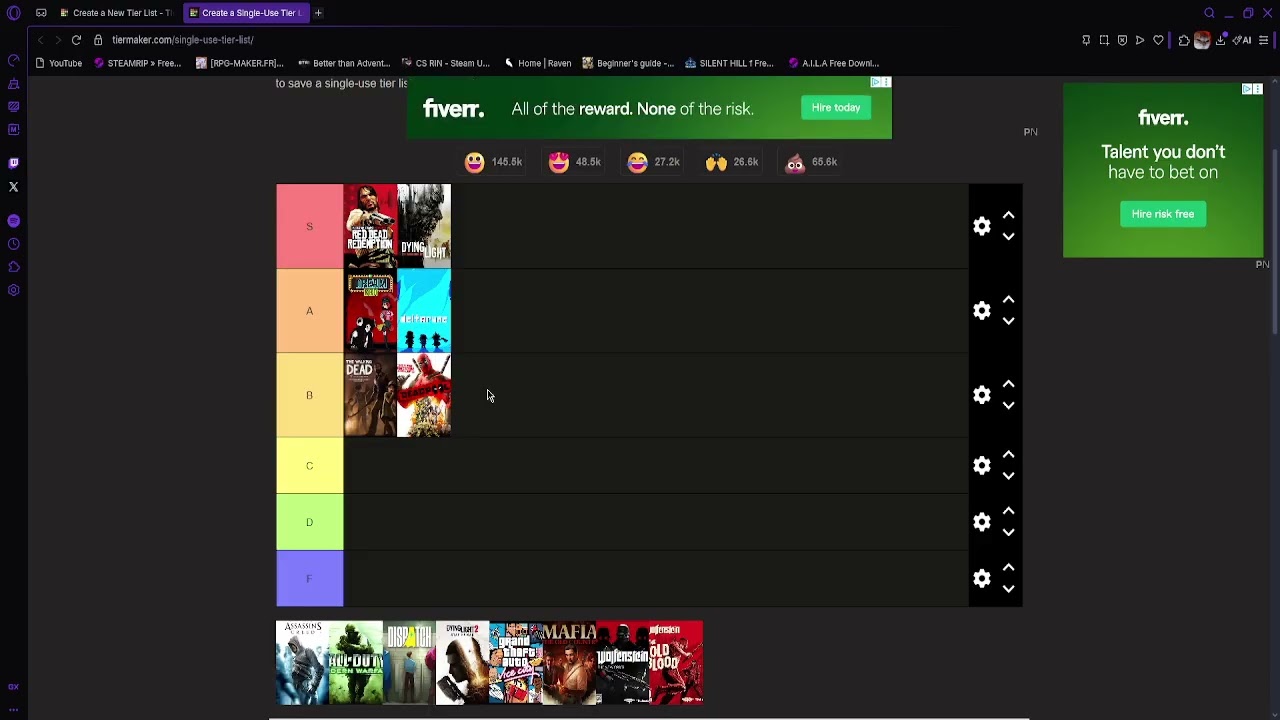1280x720 pixels.
Task: Switch to Create a New Tier List tab
Action: pyautogui.click(x=116, y=13)
